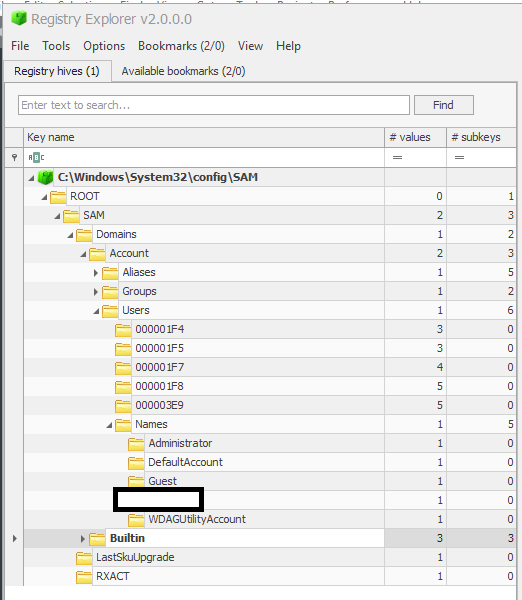Open the Bookmarks (2/0) menu

point(181,46)
